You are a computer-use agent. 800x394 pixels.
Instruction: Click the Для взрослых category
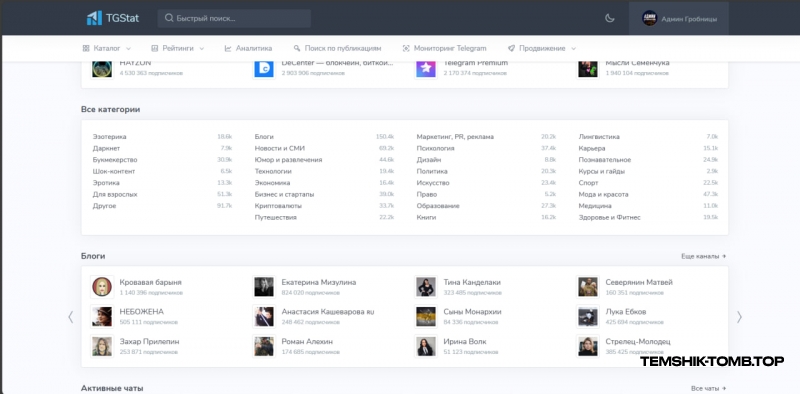115,194
